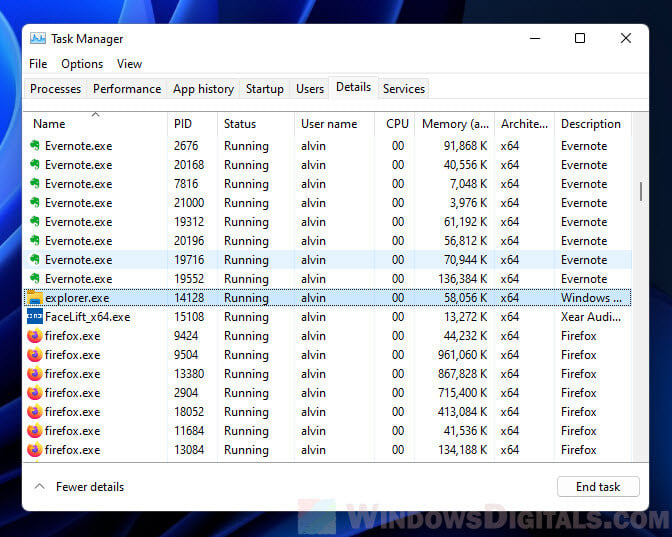Screen dimensions: 672x537
Task: Sort by Name column header
Action: (x=95, y=124)
